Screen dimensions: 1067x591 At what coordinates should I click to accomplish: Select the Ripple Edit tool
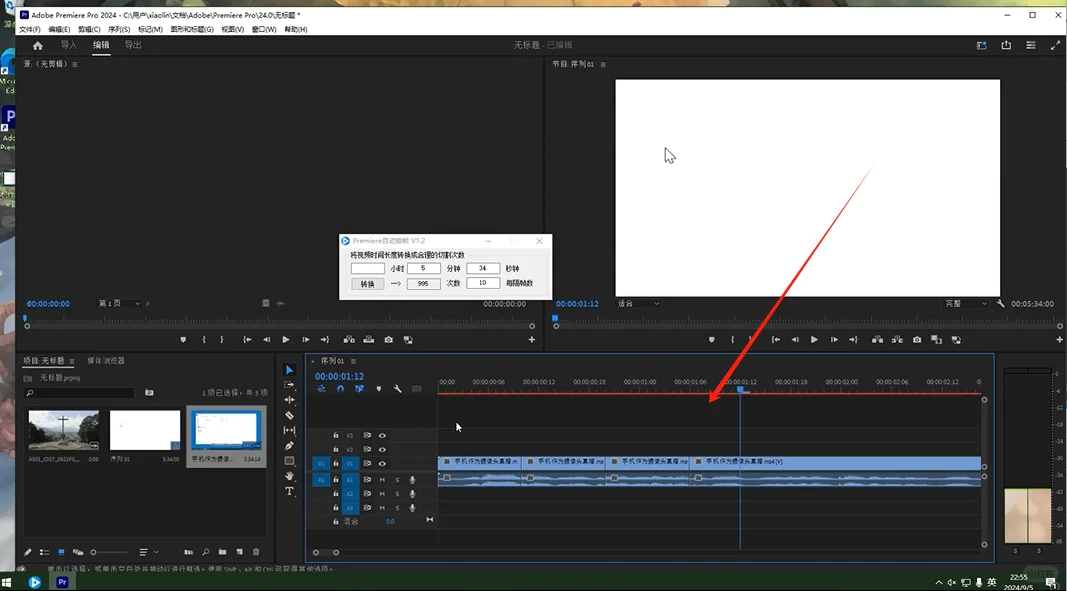(289, 400)
